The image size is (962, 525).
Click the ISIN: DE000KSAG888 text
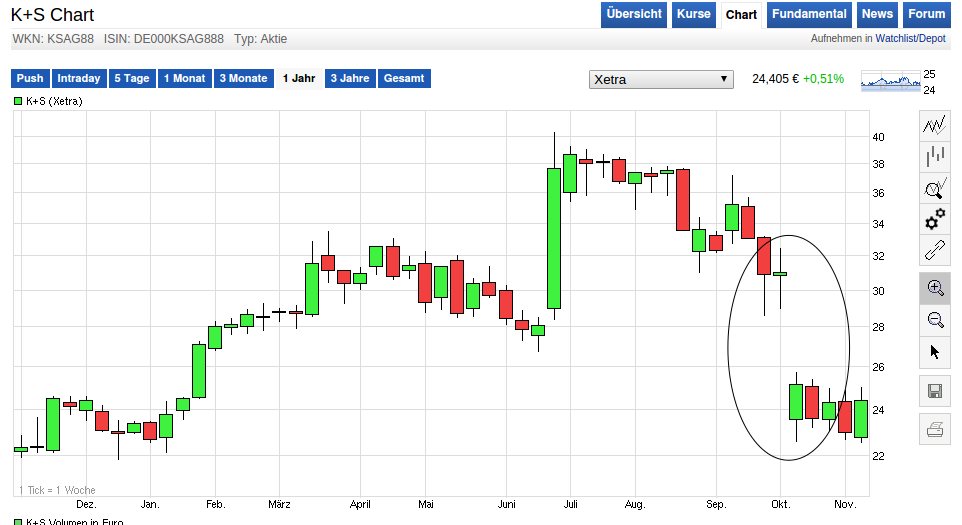click(x=164, y=39)
